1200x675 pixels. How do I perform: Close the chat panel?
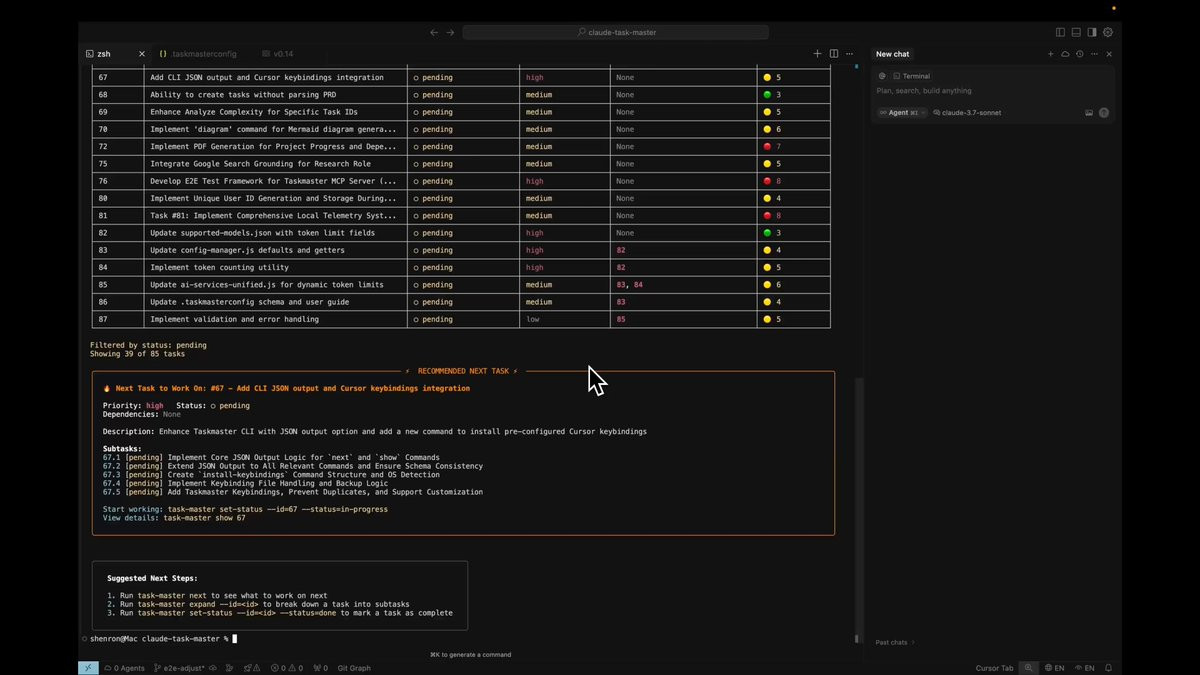tap(1108, 54)
